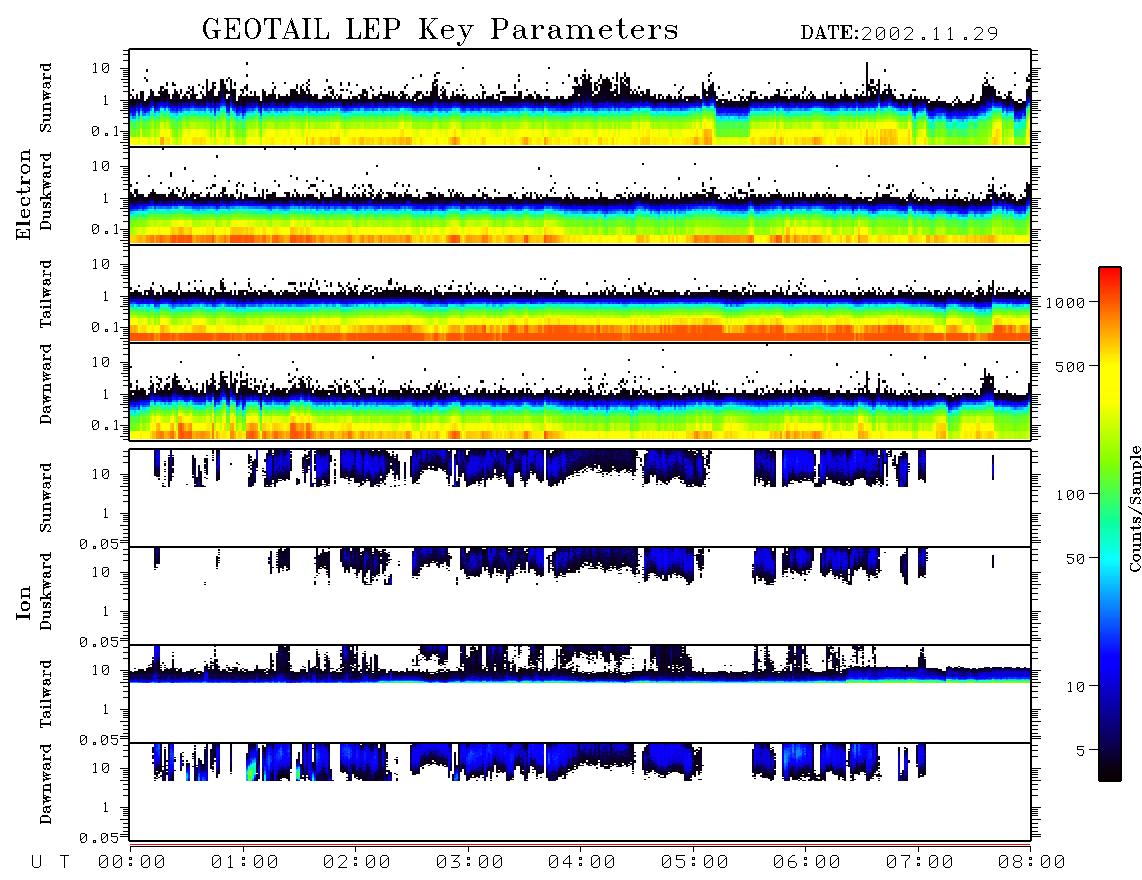This screenshot has width=1142, height=880.
Task: Click the "02:00" time tick label
Action: point(357,862)
